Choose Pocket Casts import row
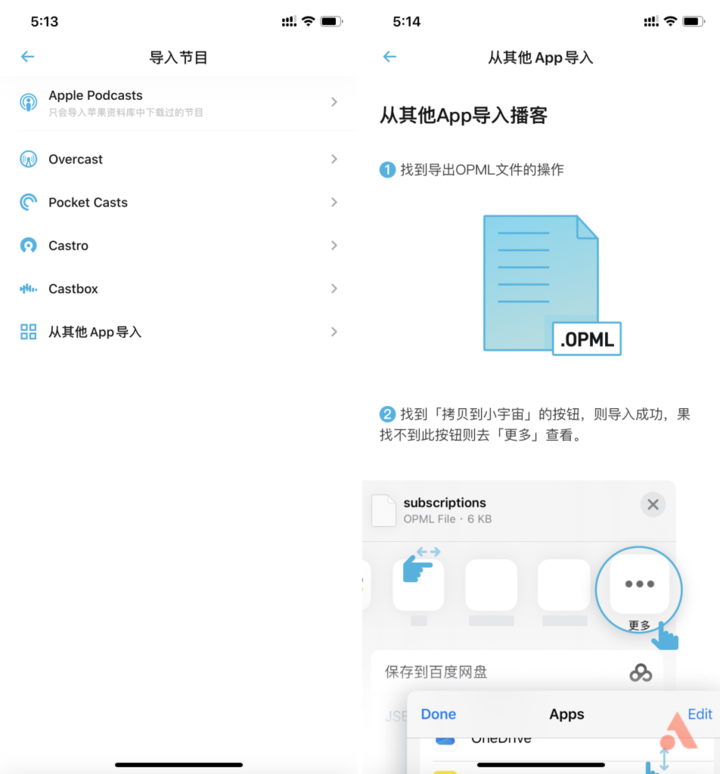This screenshot has height=774, width=720. 179,202
